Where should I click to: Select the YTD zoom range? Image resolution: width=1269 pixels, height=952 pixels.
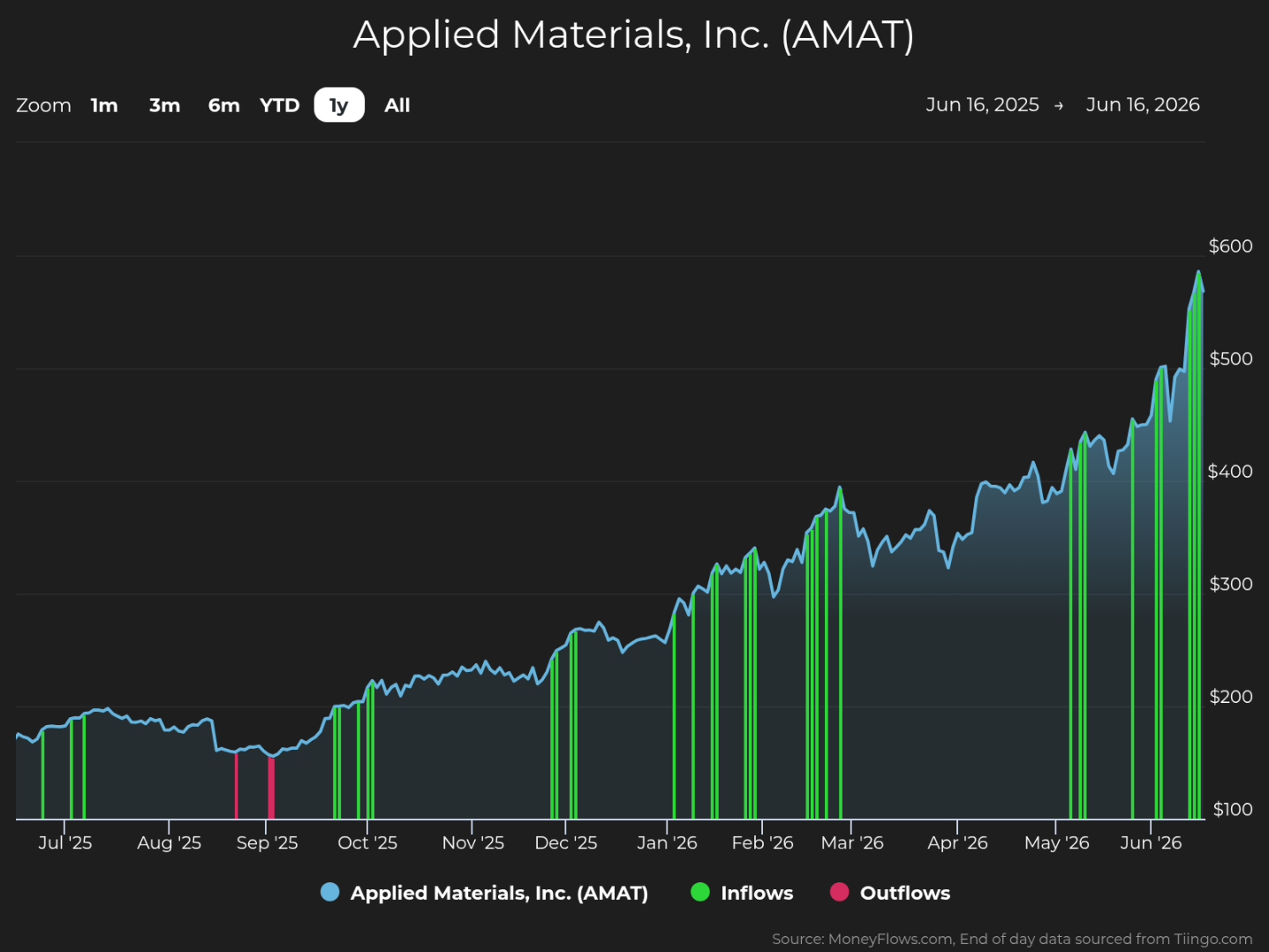tap(280, 105)
